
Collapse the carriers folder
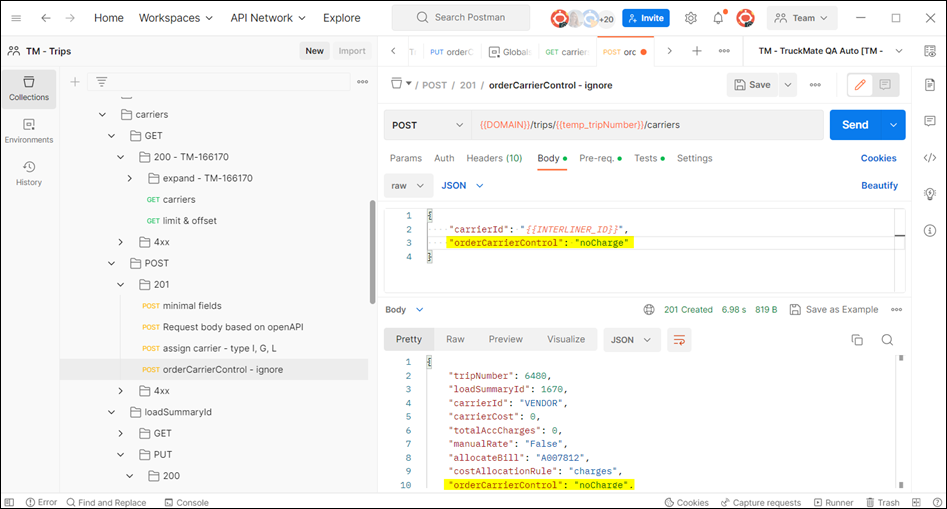coord(102,115)
